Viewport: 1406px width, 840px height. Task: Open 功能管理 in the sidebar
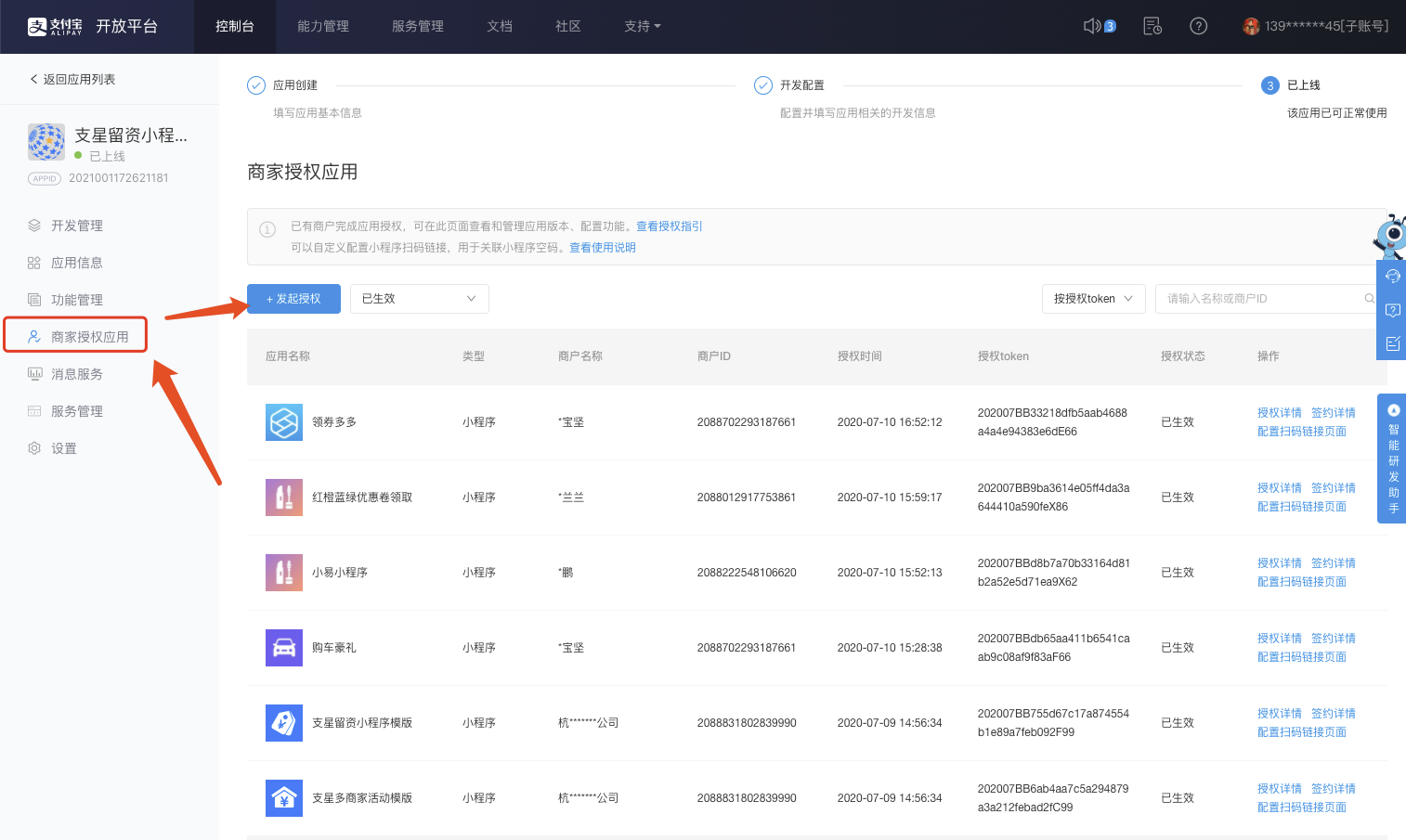[x=77, y=300]
